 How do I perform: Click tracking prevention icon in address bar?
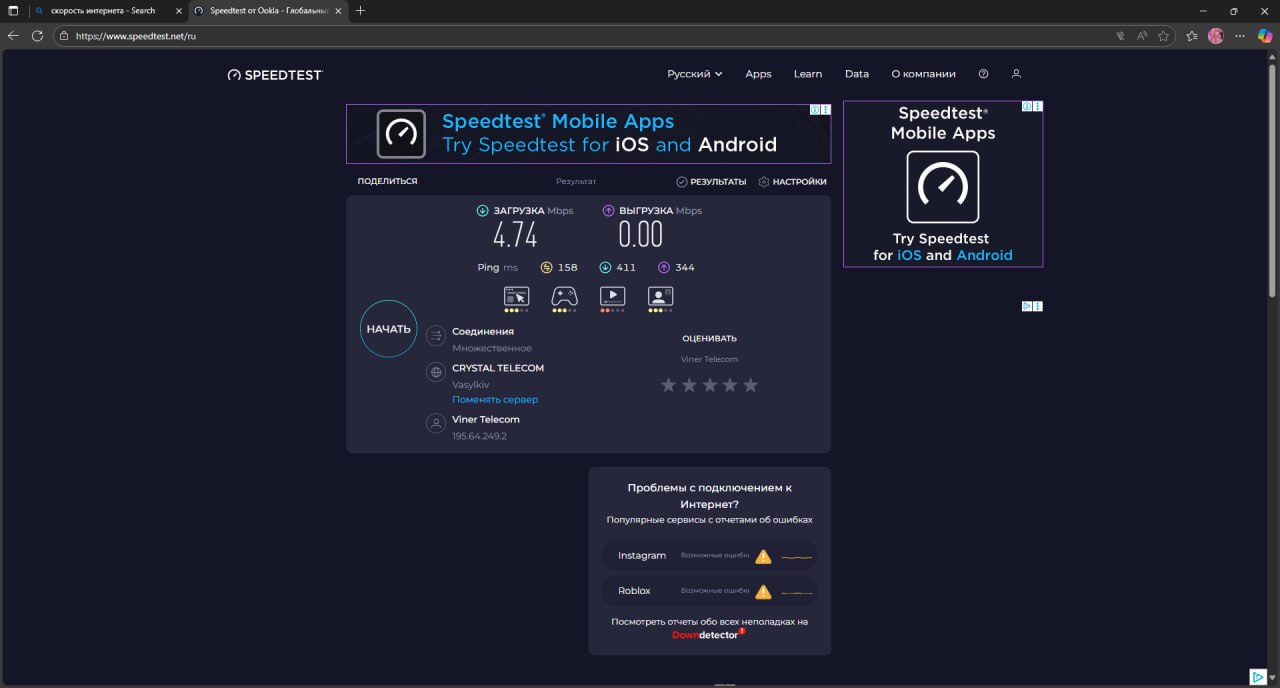1120,35
